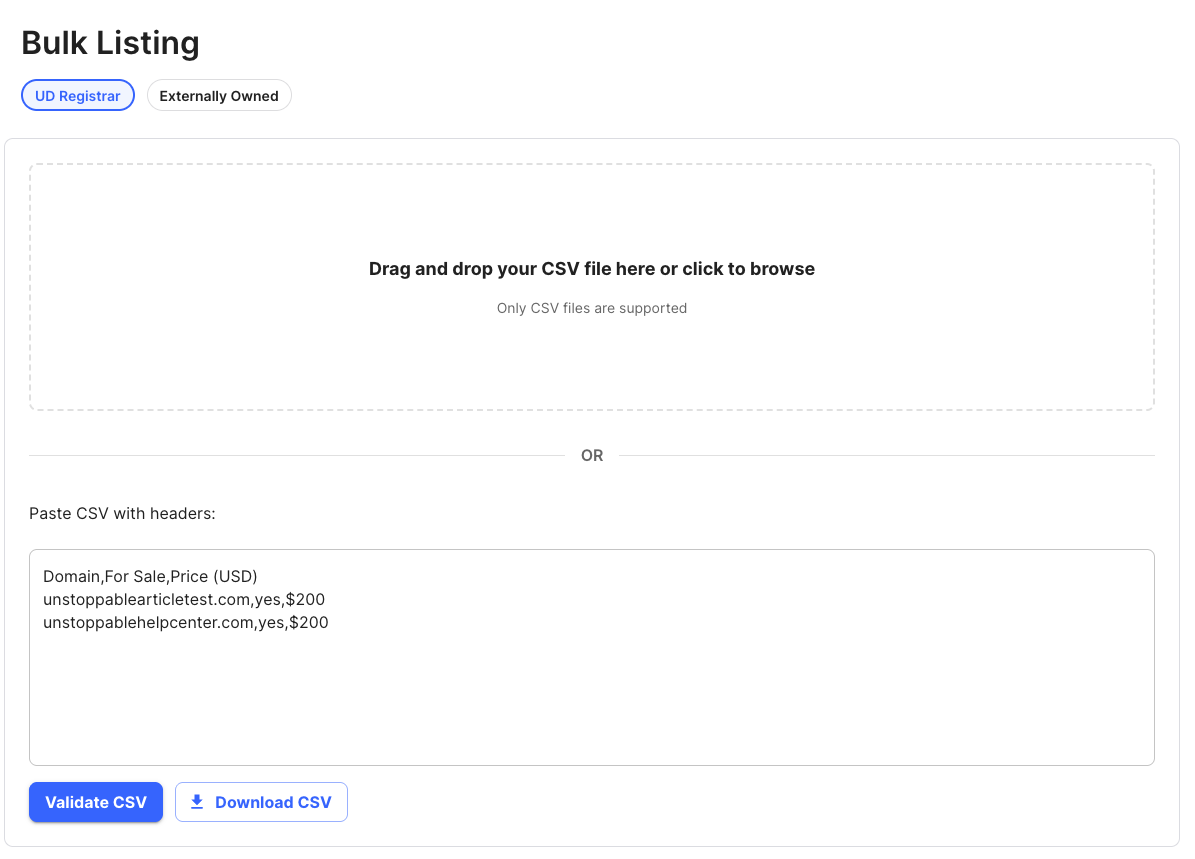Click the unstoppablearticletest.com row in text area
The image size is (1195, 859).
148,599
